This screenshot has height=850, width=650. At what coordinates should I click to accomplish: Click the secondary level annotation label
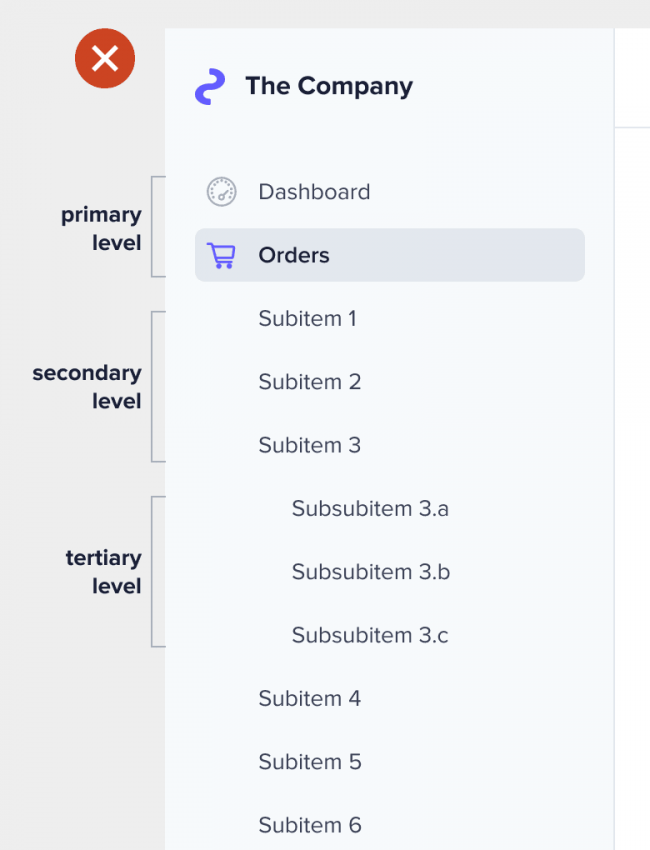[87, 387]
